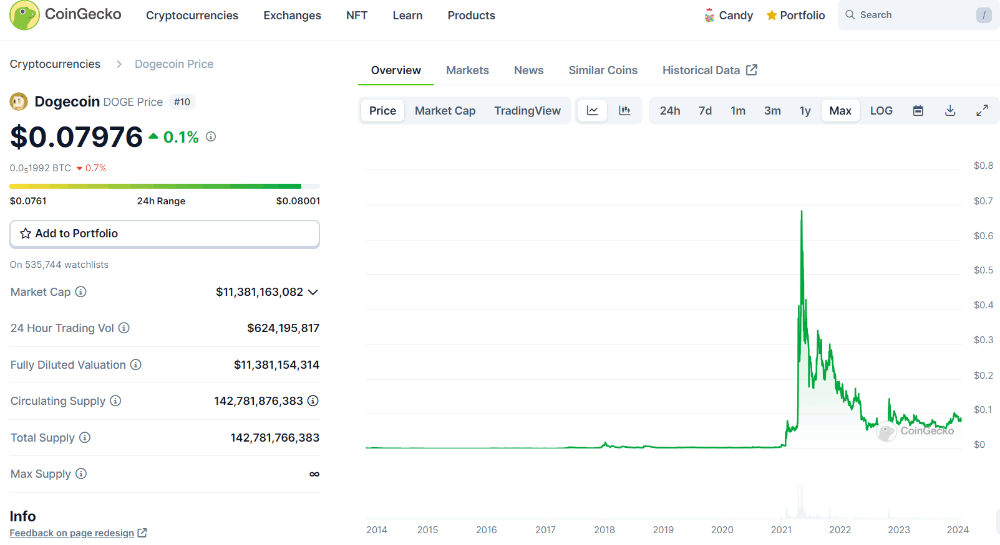Screen dimensions: 1000x545
Task: Expand the chart to fullscreen
Action: click(982, 111)
